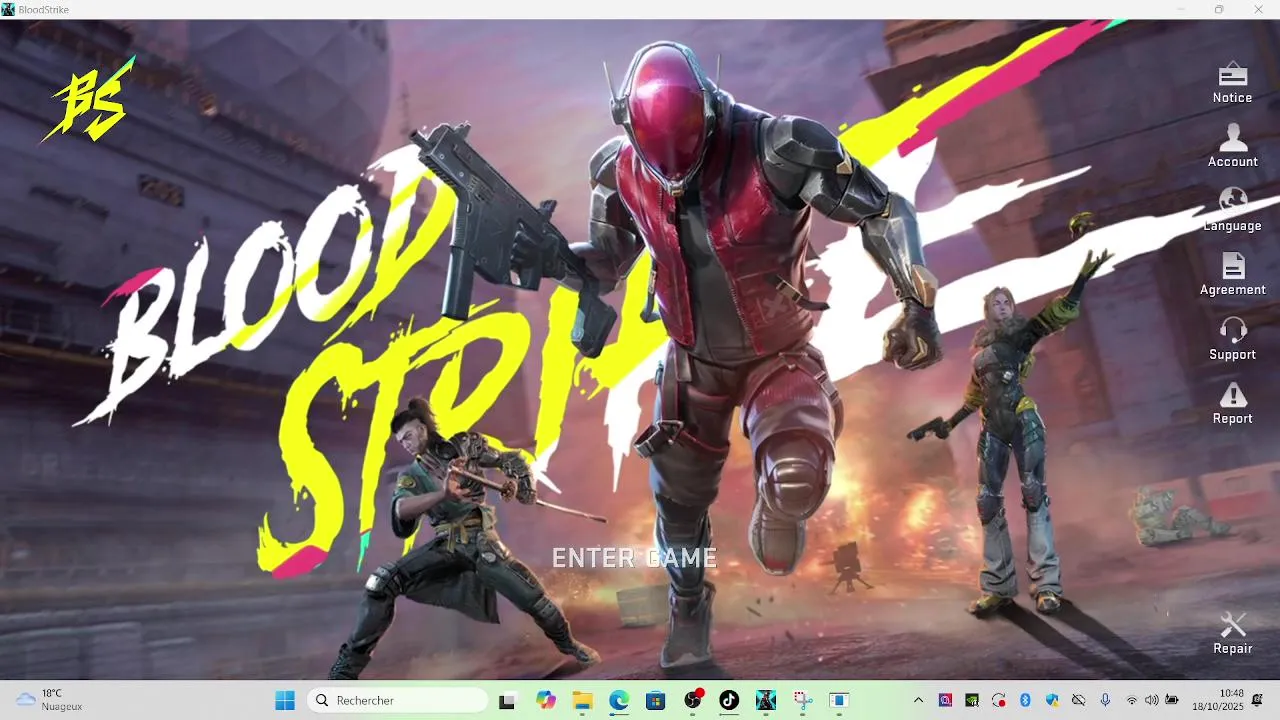Open the volume speaker control
Viewport: 1280px width, 720px height.
coord(1152,700)
